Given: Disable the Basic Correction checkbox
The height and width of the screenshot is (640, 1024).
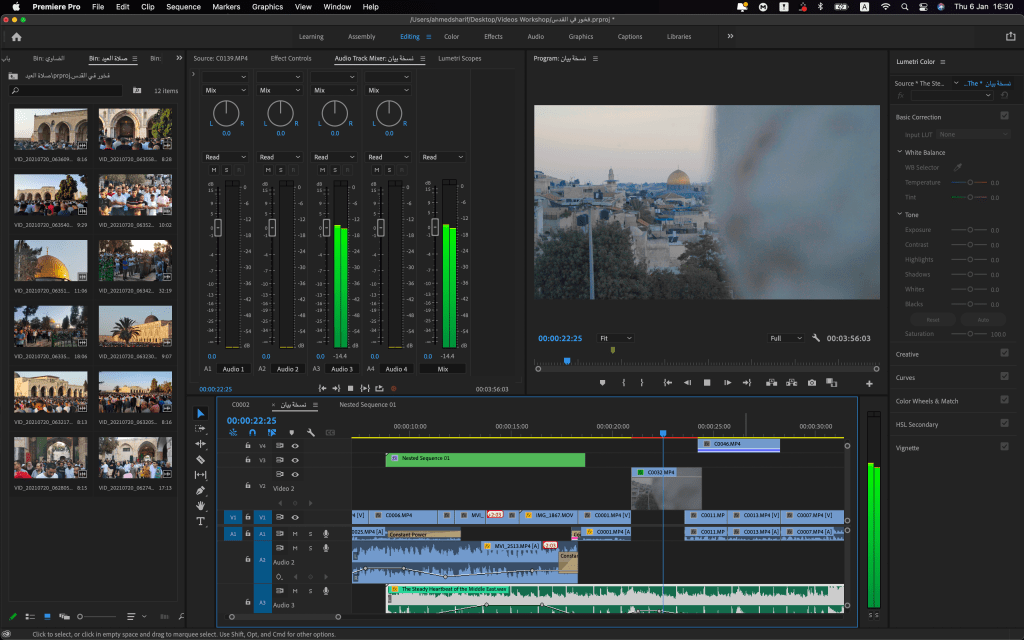Looking at the screenshot, I should pyautogui.click(x=1004, y=116).
